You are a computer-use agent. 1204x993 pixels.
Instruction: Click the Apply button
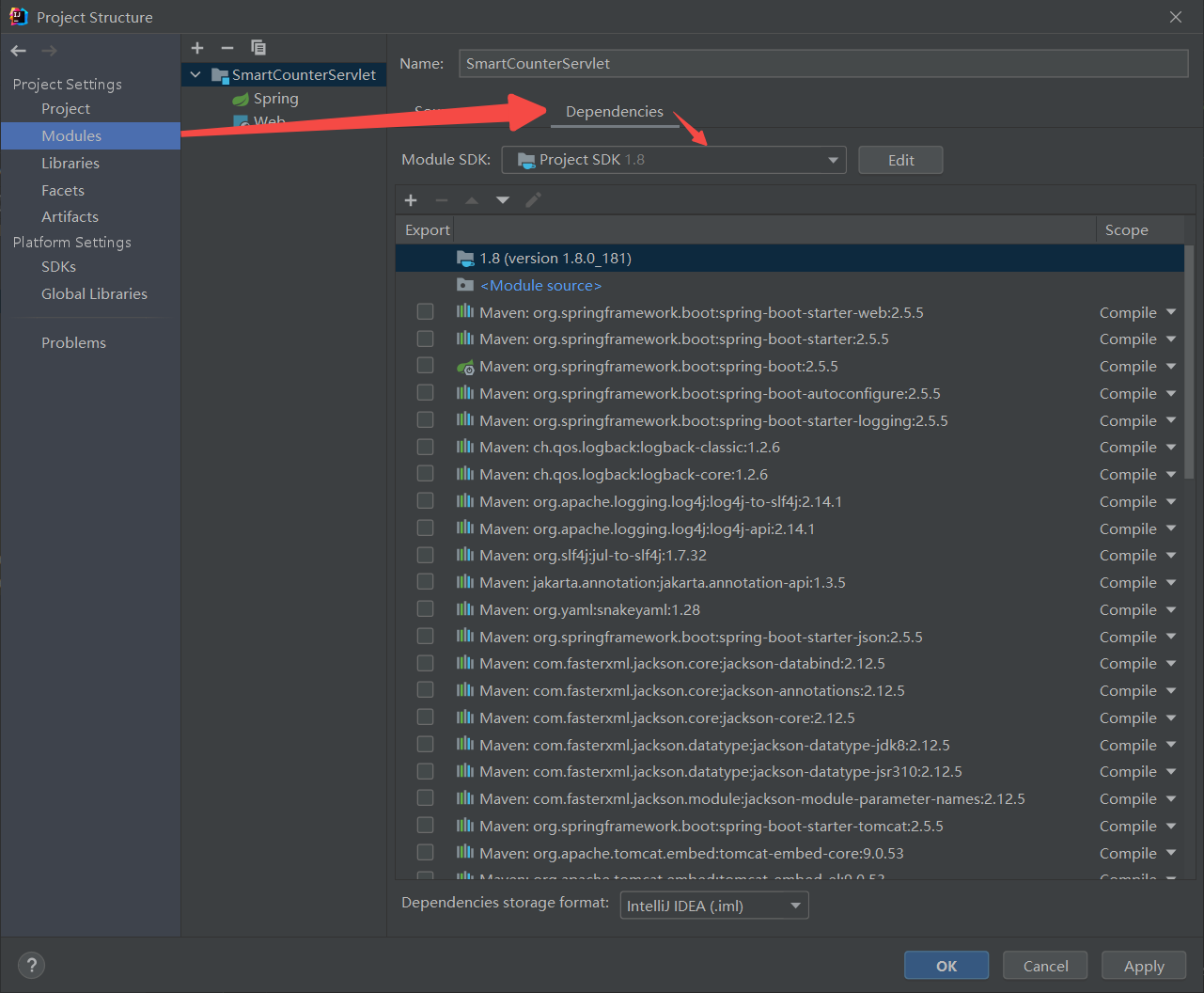(x=1144, y=966)
